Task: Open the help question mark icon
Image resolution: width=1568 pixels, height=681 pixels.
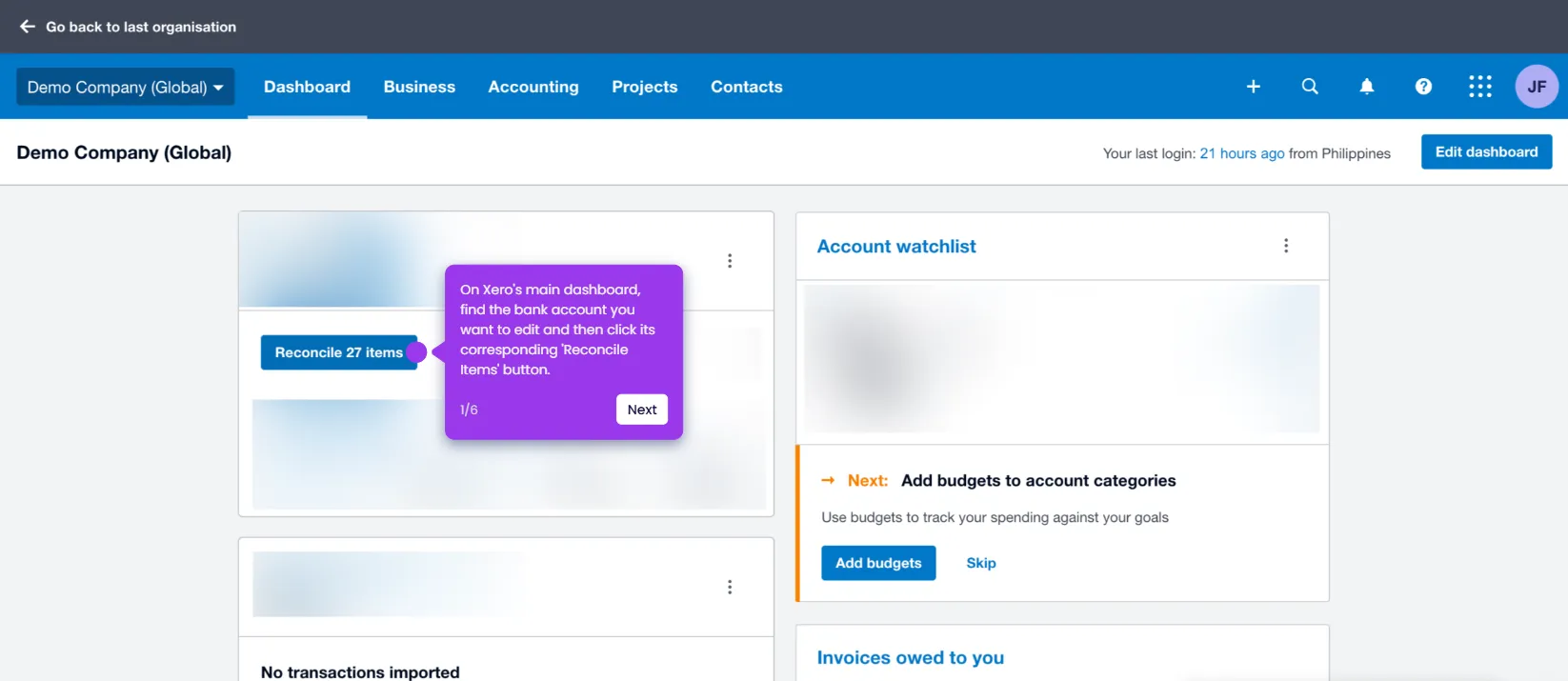Action: 1423,87
